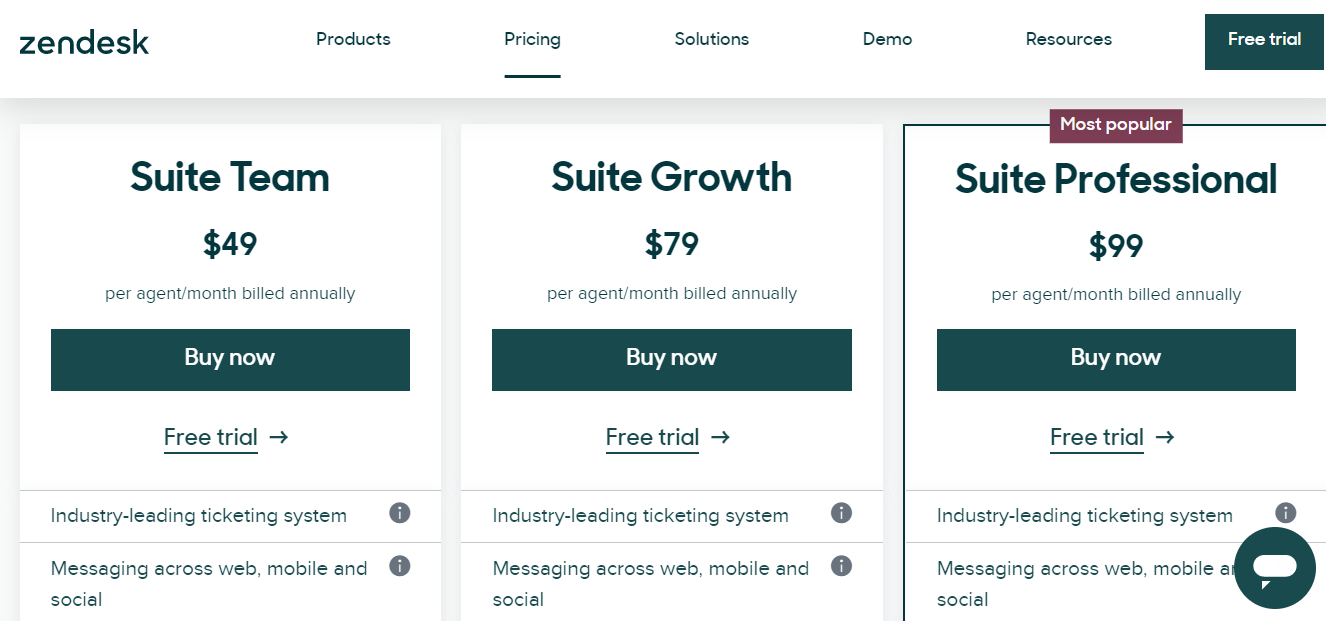Viewport: 1326px width, 621px height.
Task: Click info icon for Suite Team ticketing system
Action: tap(399, 514)
